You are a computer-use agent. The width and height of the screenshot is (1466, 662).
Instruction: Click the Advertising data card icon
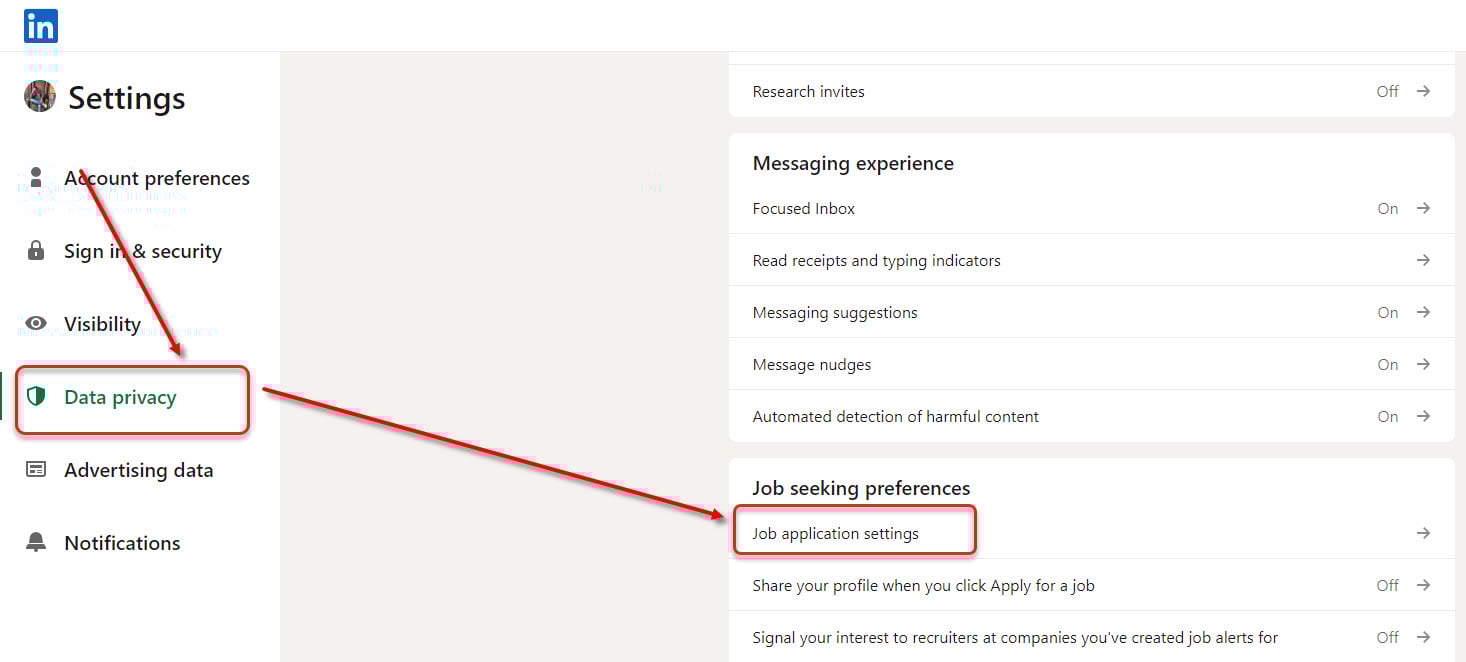pyautogui.click(x=36, y=470)
